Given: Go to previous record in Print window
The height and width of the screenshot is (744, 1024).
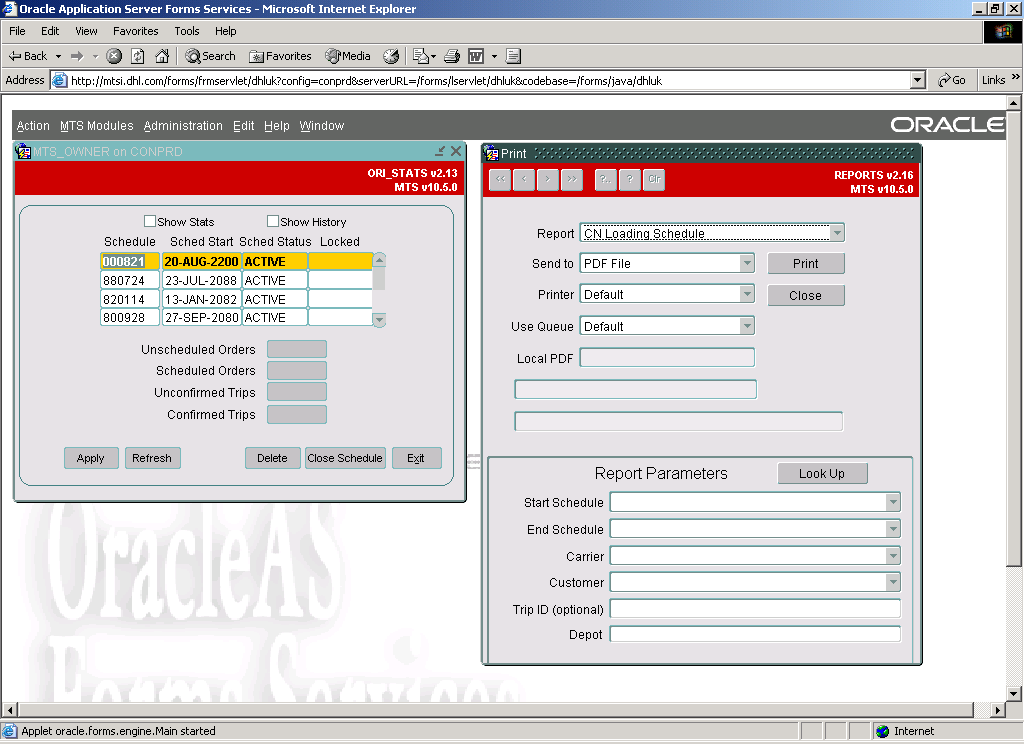Looking at the screenshot, I should (524, 179).
